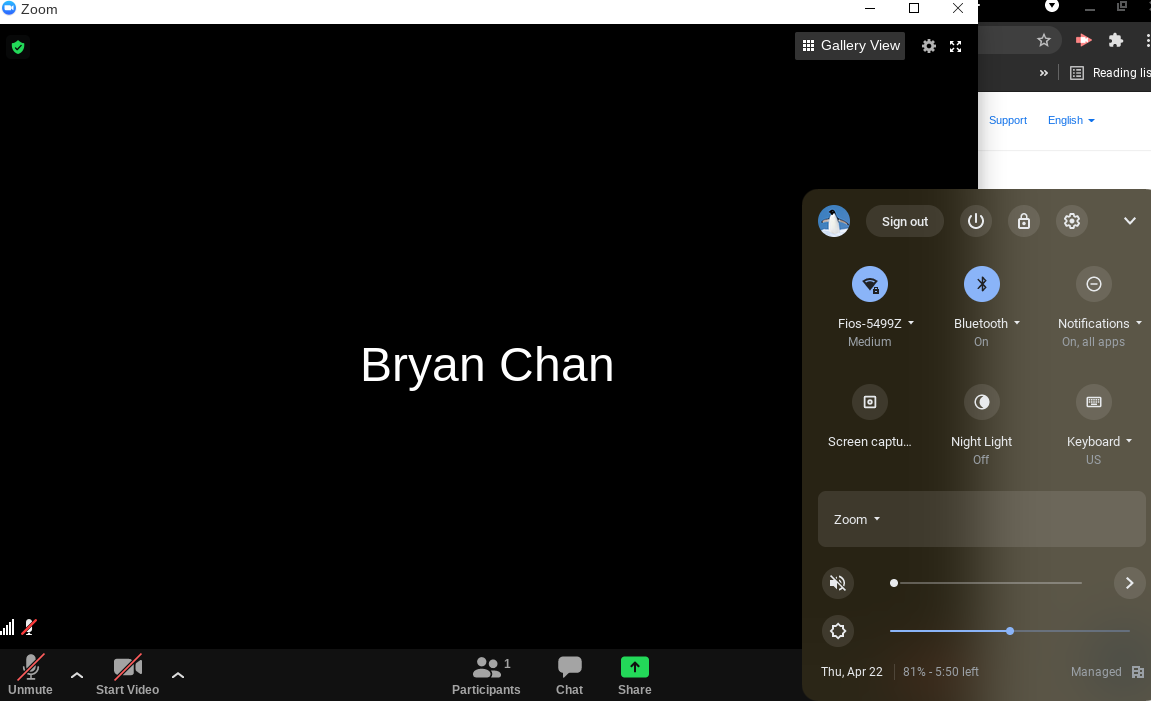Click the user avatar in quick settings
The height and width of the screenshot is (701, 1151).
[834, 221]
